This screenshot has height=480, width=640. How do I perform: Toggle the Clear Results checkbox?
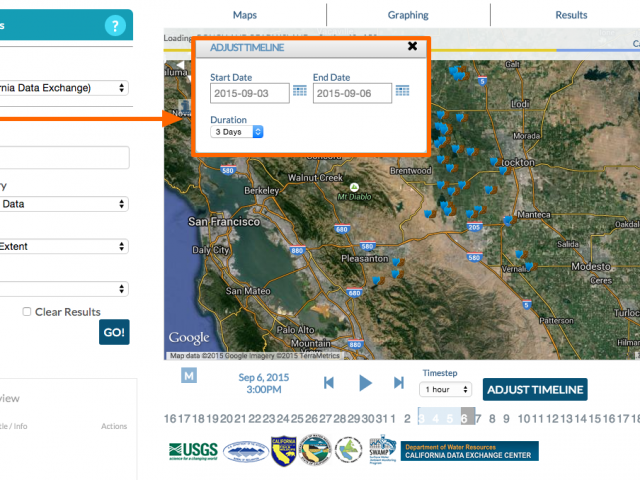27,312
